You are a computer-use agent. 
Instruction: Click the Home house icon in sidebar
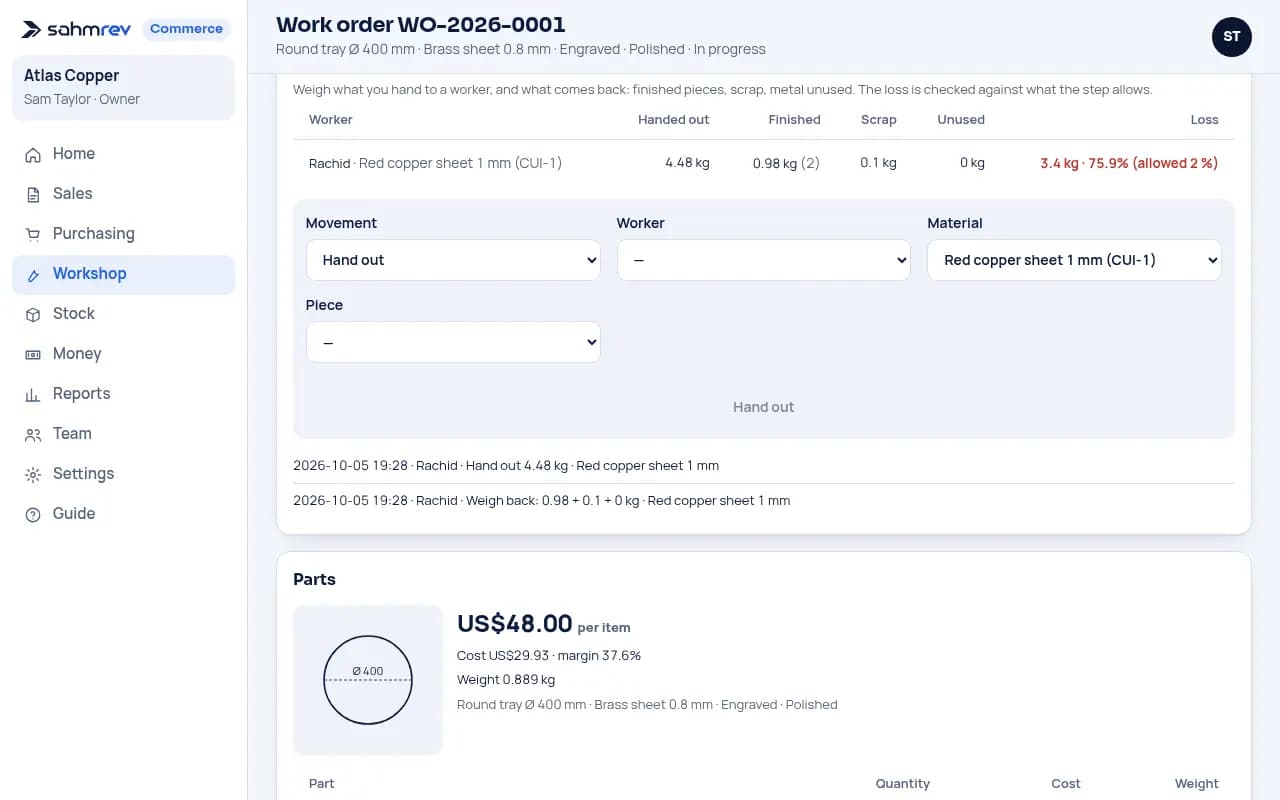click(x=33, y=154)
